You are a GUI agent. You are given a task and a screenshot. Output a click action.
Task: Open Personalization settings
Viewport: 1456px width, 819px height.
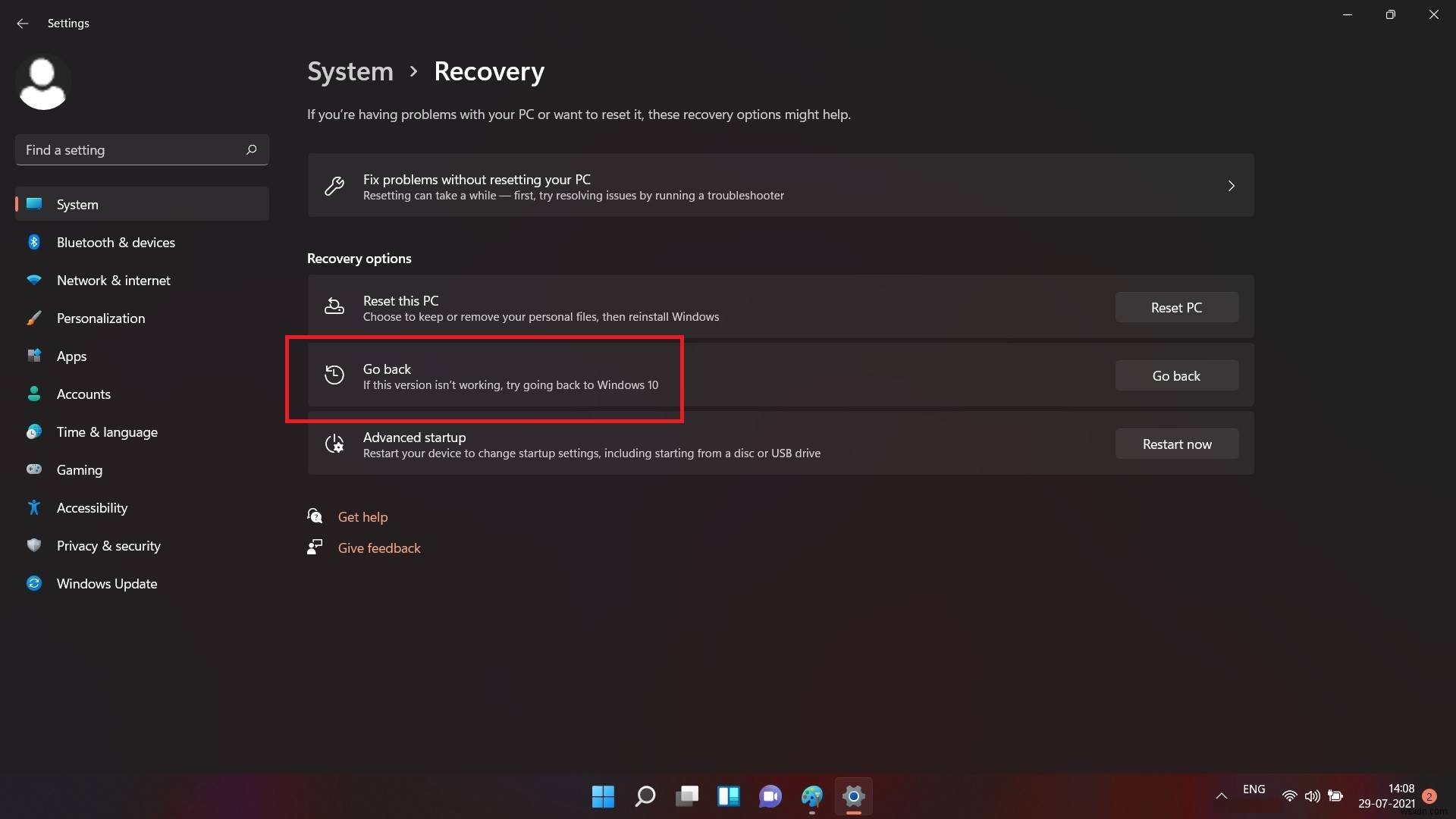click(x=100, y=317)
